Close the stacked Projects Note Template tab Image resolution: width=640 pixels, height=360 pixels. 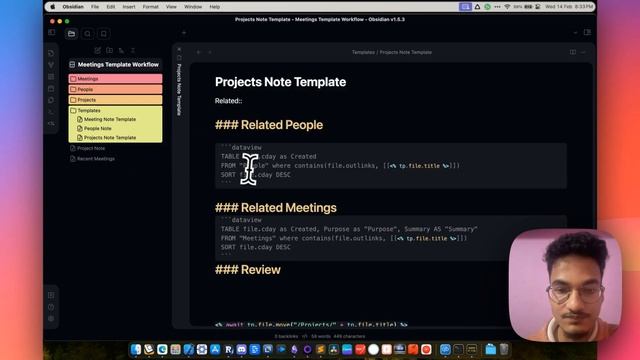pyautogui.click(x=179, y=49)
